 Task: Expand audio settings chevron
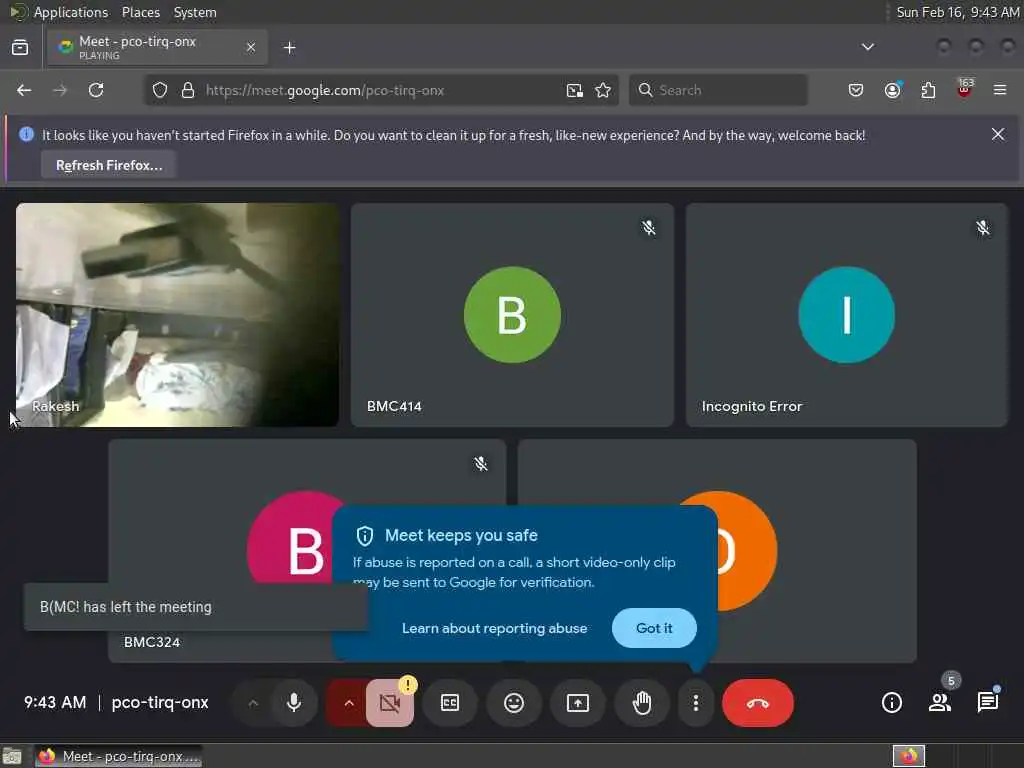[x=253, y=703]
